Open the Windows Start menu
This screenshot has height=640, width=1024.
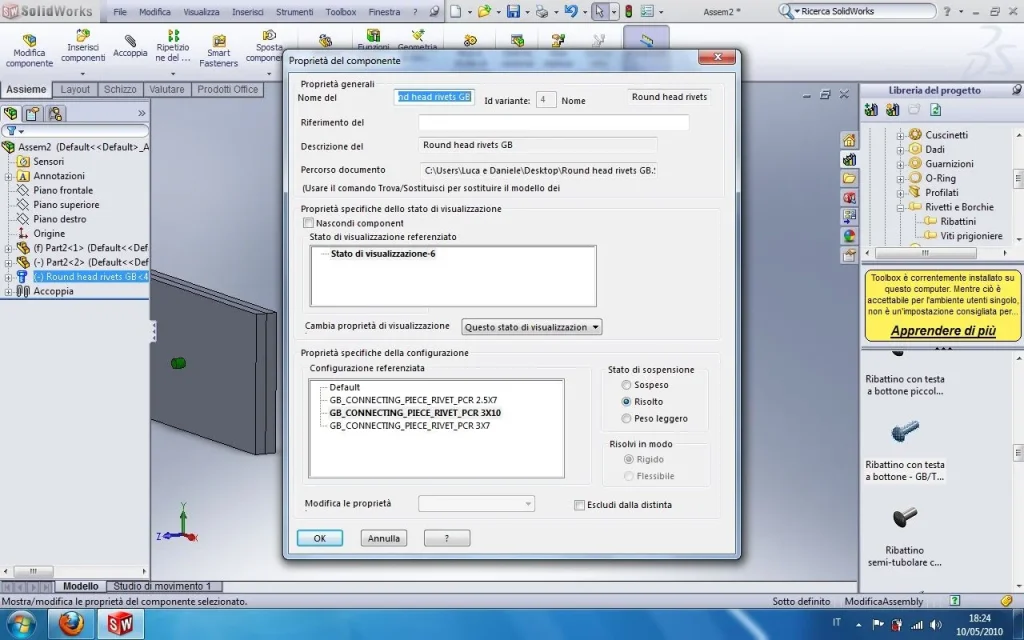(21, 624)
